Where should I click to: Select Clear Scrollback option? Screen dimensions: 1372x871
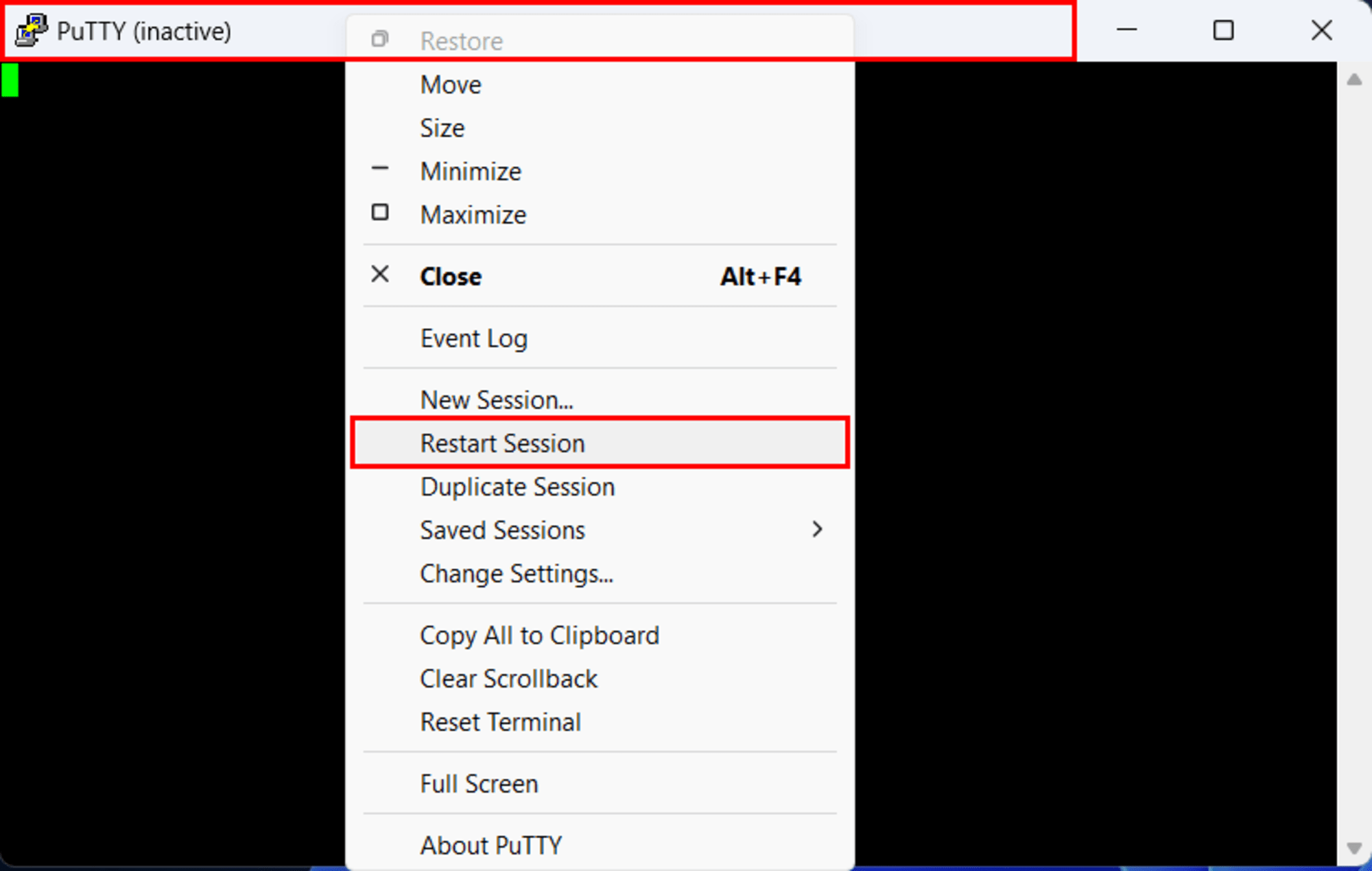[x=509, y=678]
